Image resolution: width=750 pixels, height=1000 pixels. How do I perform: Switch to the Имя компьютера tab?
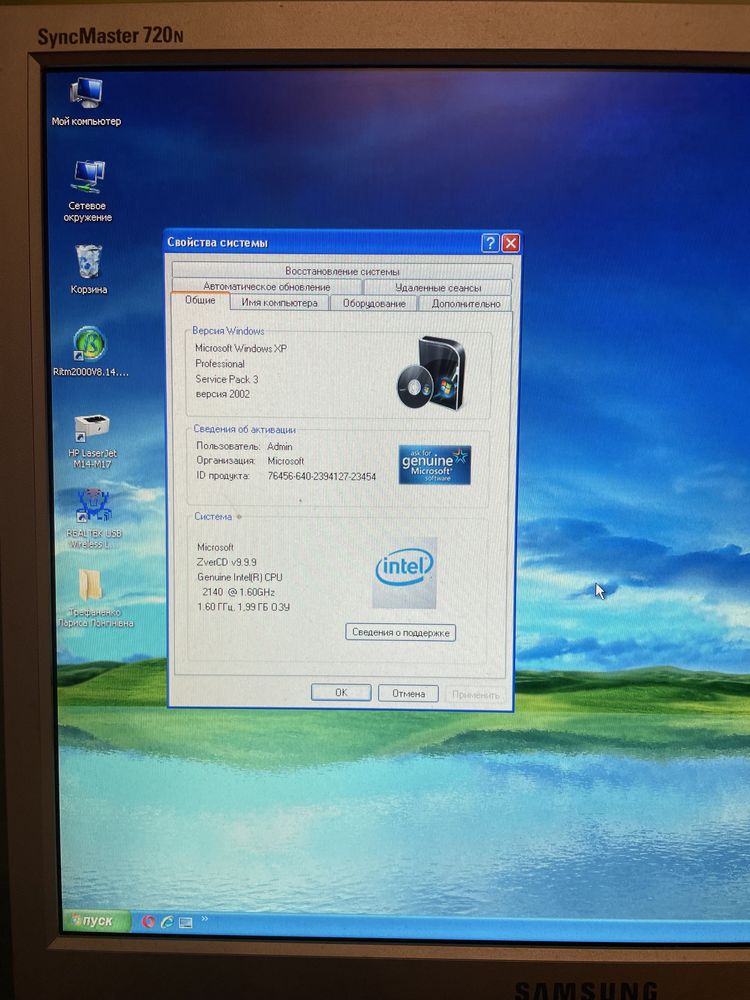[x=279, y=303]
